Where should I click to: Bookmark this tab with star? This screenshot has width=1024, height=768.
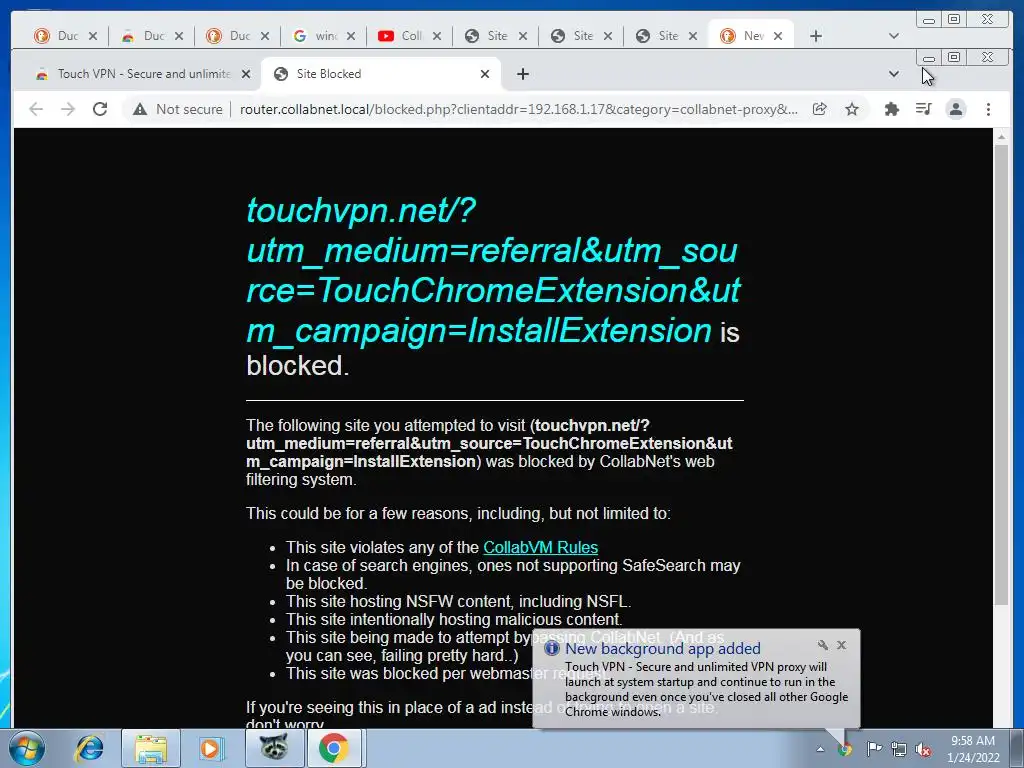tap(852, 109)
